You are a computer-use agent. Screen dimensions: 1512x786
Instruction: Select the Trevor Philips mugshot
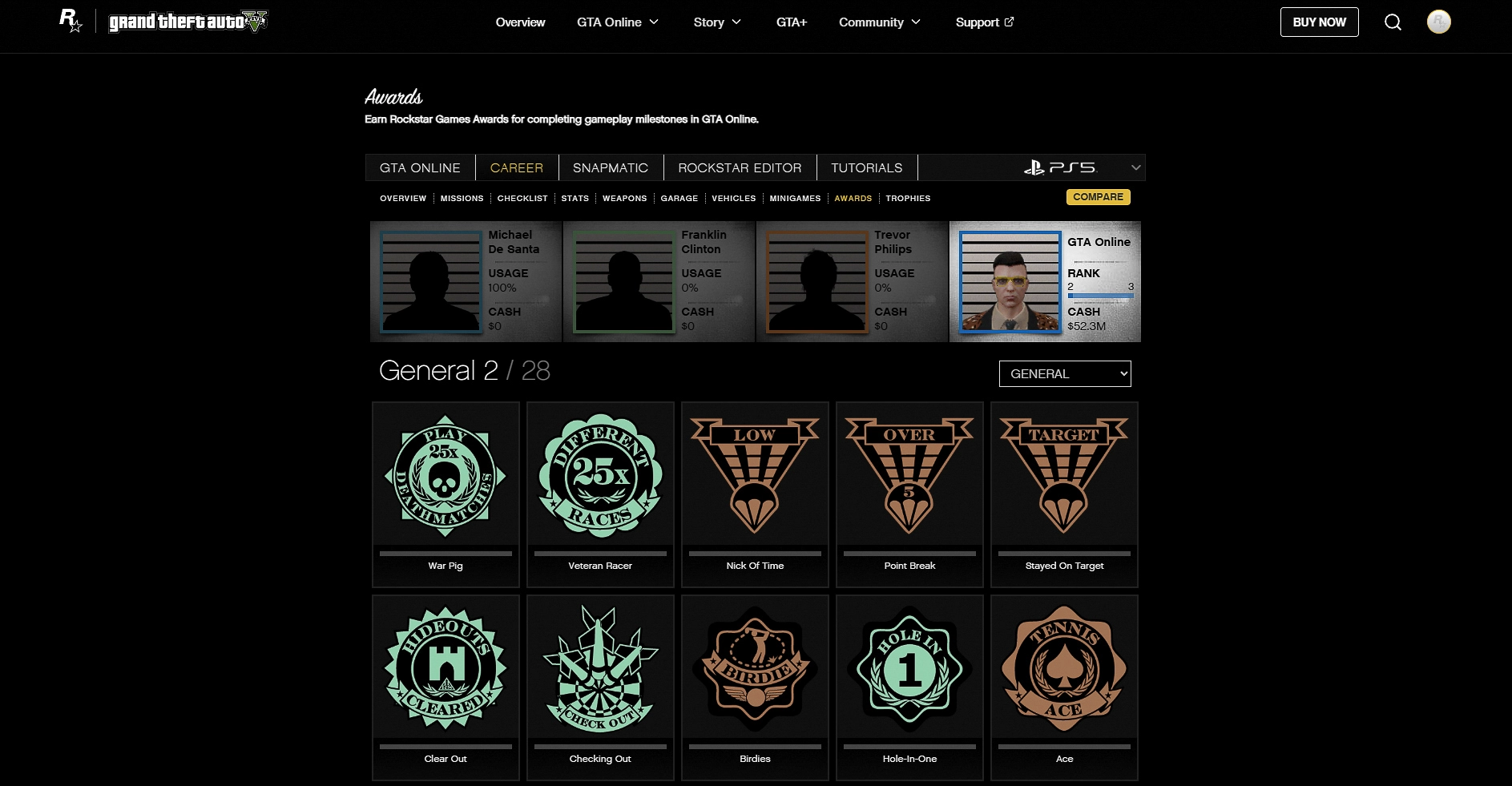pyautogui.click(x=817, y=281)
